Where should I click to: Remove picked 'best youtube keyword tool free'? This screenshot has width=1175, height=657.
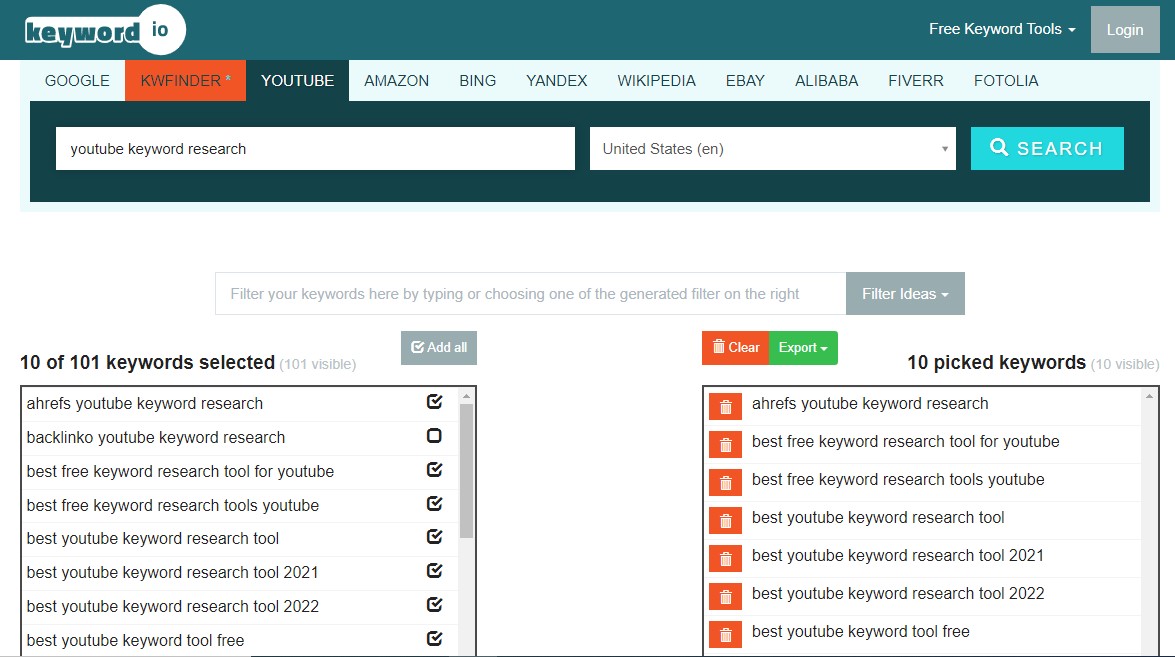click(726, 634)
